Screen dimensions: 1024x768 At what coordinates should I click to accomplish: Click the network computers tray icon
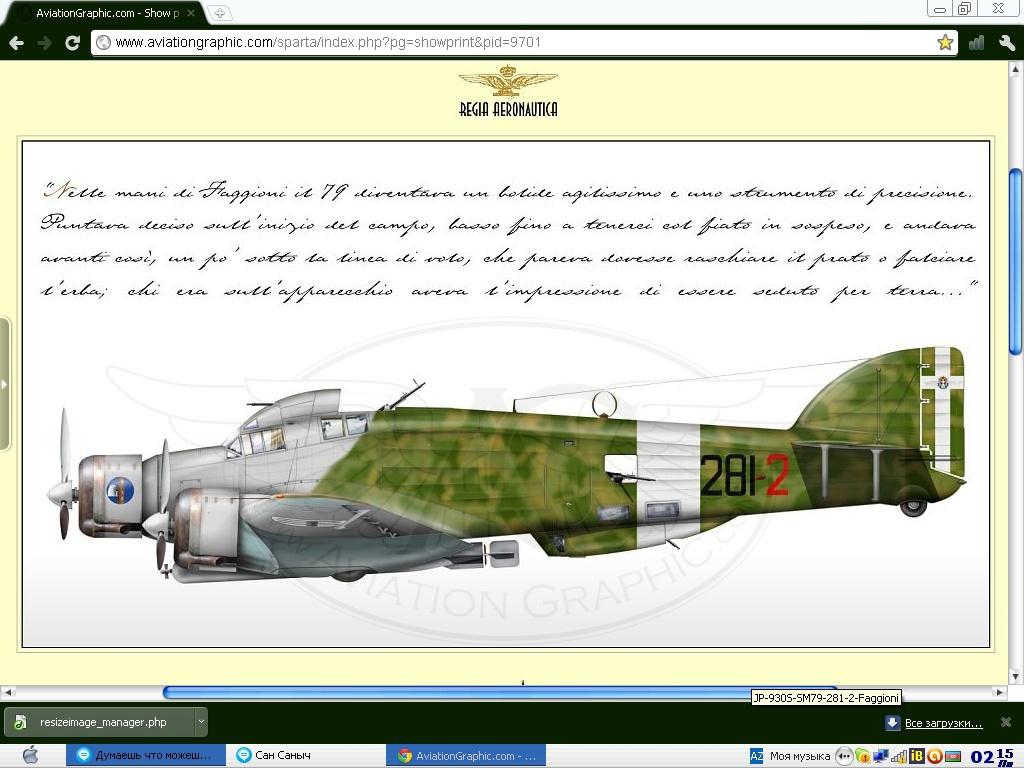click(x=880, y=756)
